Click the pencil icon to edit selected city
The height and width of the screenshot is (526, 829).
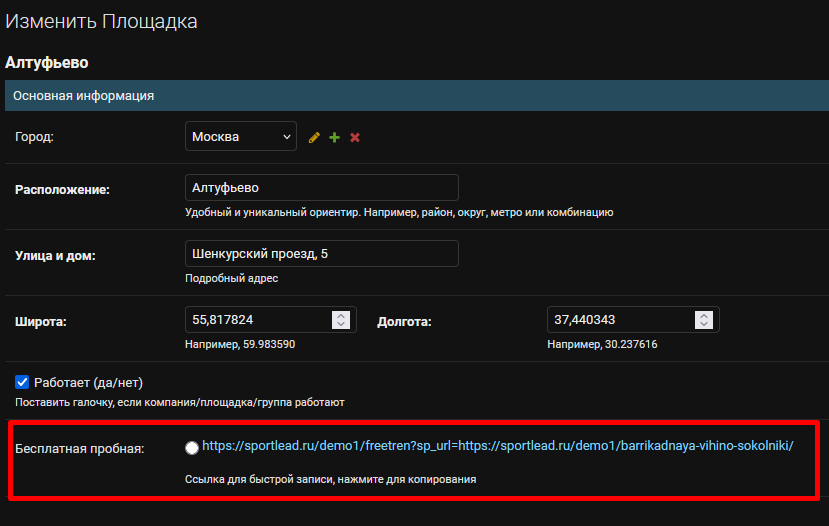point(314,137)
